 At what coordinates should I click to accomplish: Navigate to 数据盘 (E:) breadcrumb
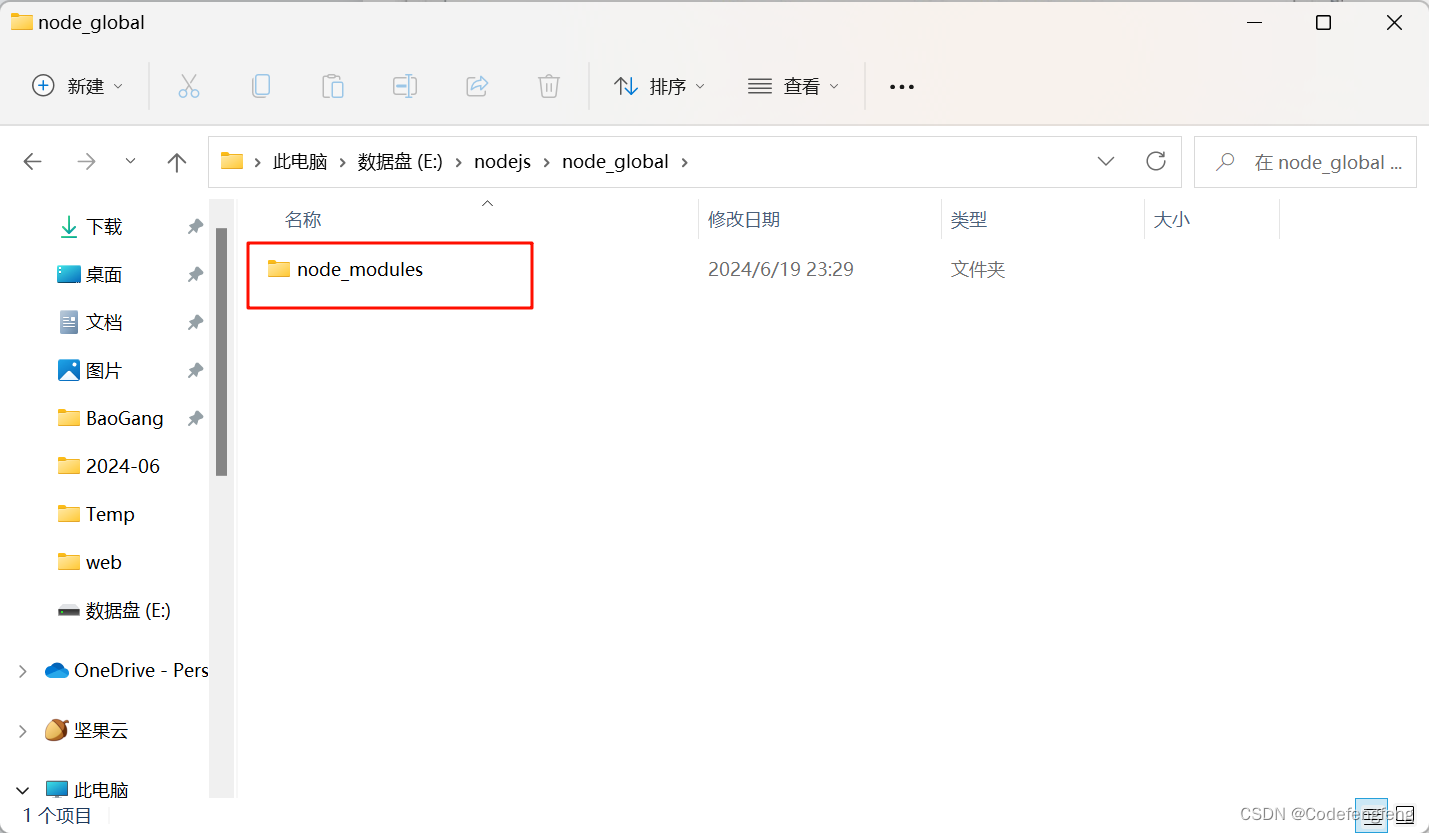point(400,162)
